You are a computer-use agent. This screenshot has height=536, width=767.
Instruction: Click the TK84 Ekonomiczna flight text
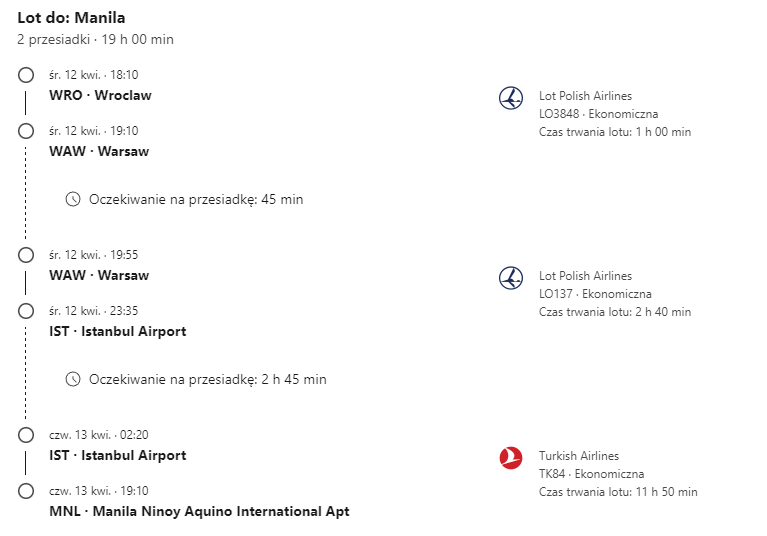click(591, 474)
